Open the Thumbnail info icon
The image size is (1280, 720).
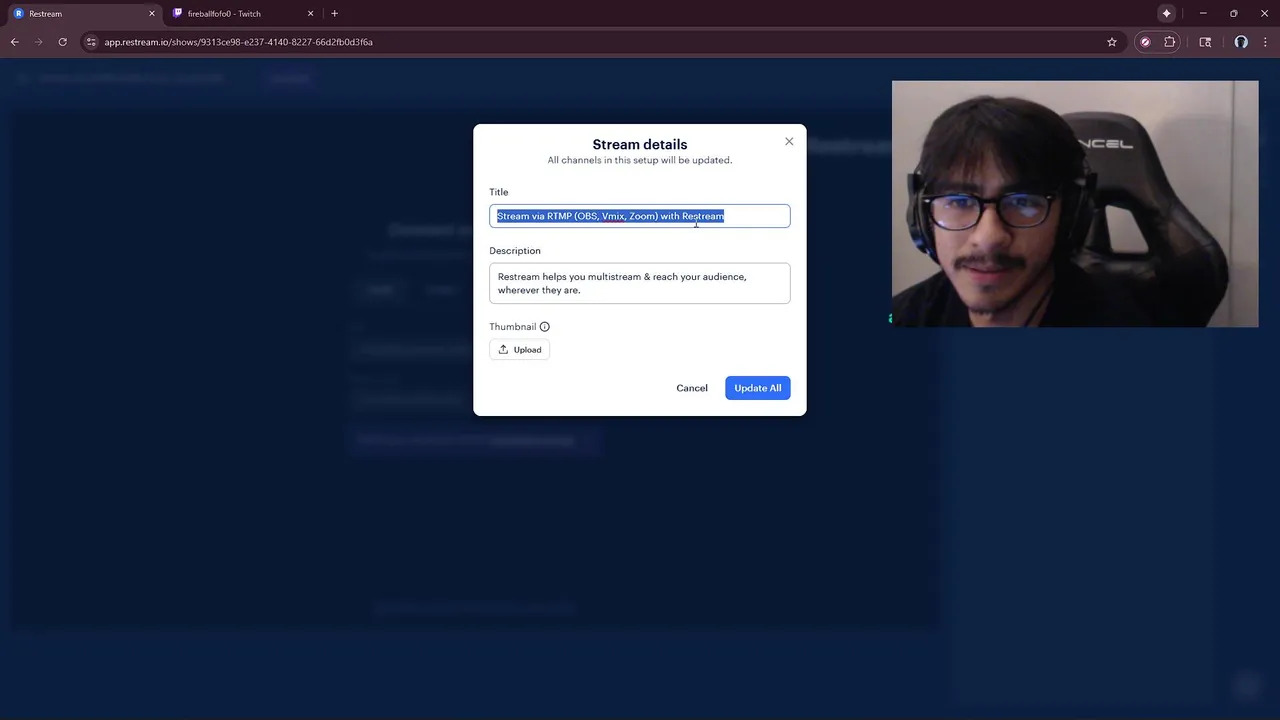545,327
